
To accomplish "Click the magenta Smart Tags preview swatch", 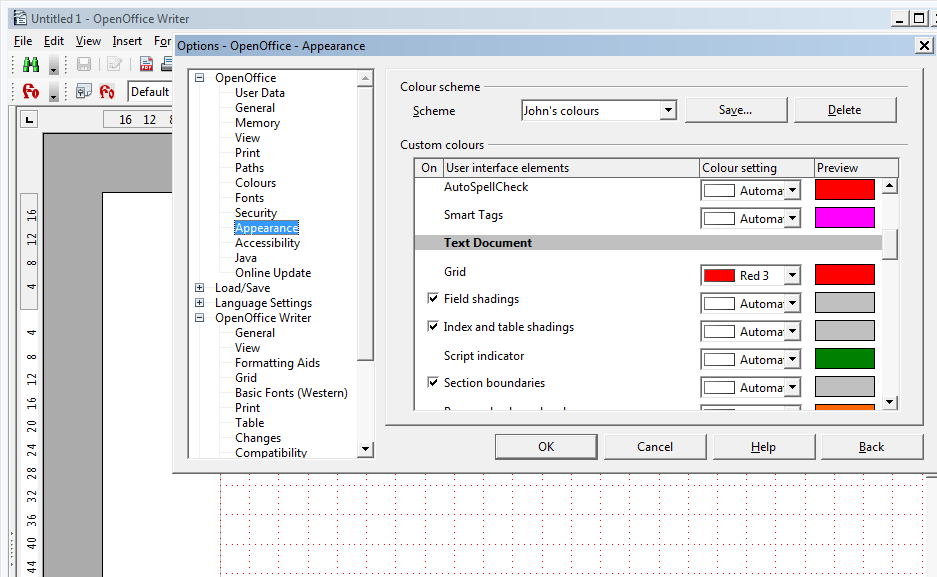I will pyautogui.click(x=845, y=218).
